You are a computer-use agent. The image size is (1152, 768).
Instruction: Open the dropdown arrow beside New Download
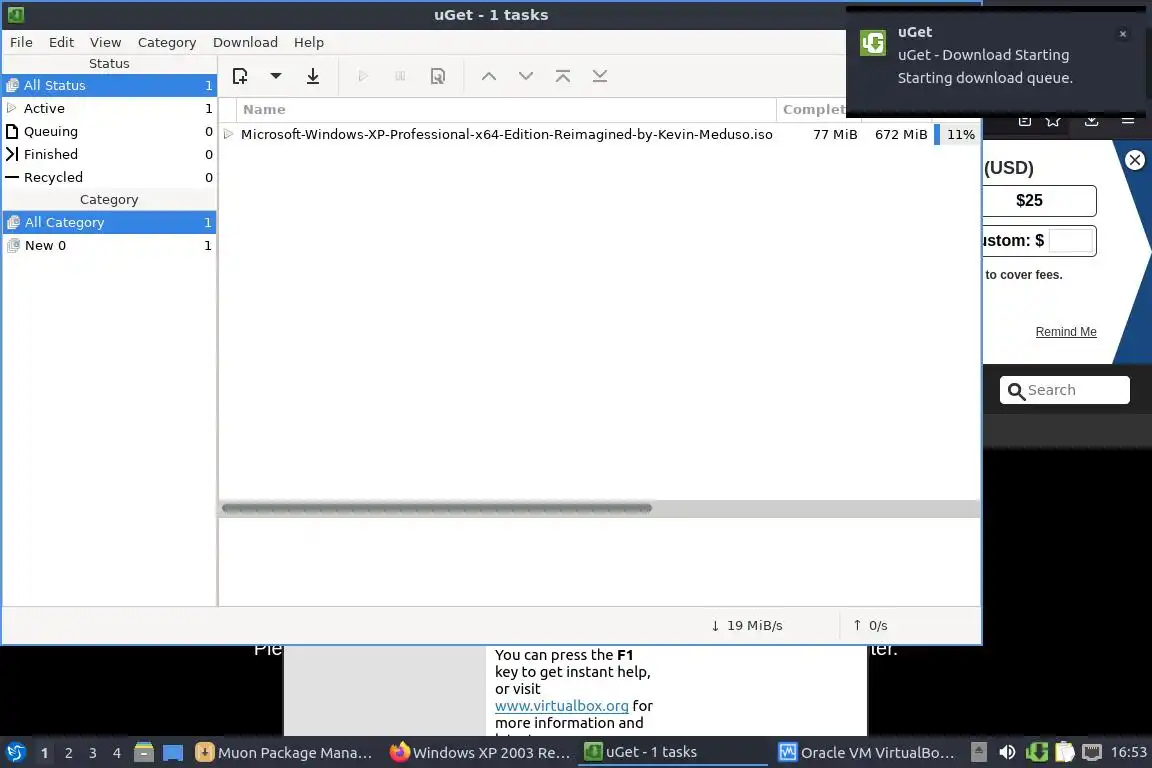276,76
